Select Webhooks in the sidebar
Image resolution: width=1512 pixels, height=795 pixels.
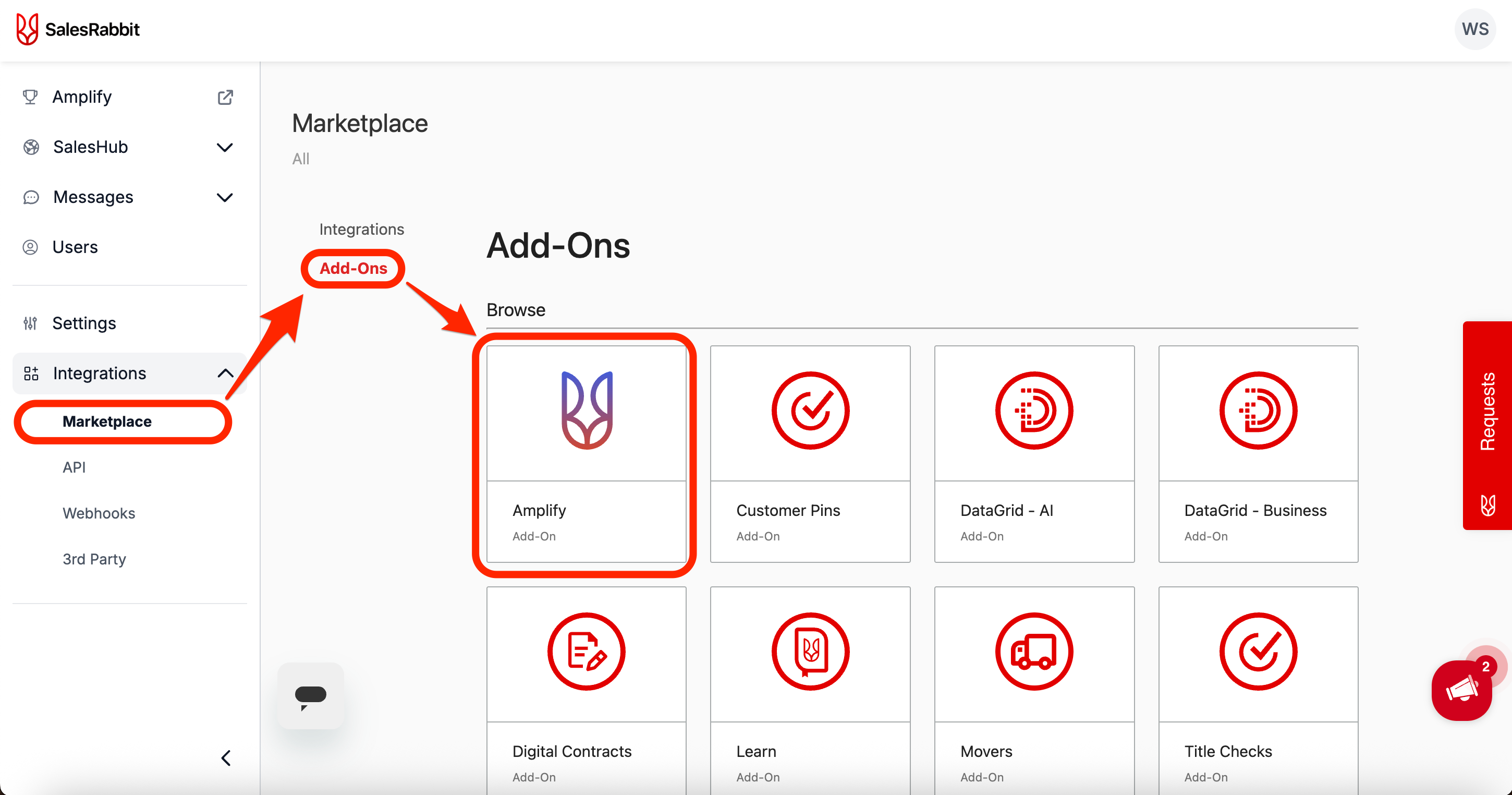click(x=99, y=513)
